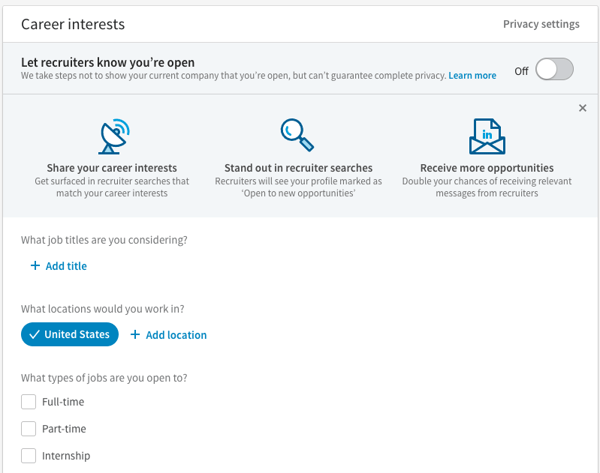Click the checkmark on the United States chip

click(34, 335)
